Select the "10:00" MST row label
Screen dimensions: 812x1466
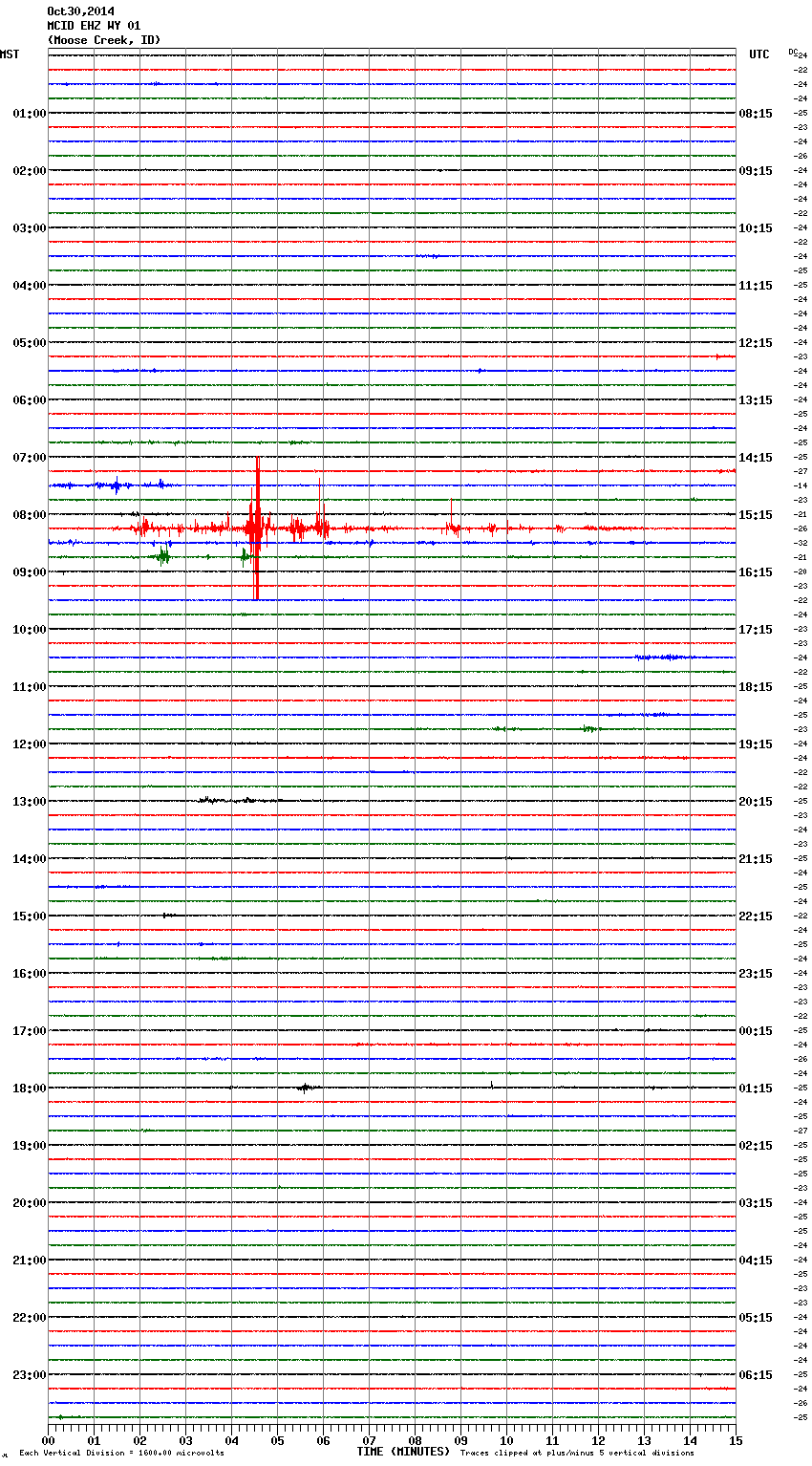pyautogui.click(x=30, y=630)
